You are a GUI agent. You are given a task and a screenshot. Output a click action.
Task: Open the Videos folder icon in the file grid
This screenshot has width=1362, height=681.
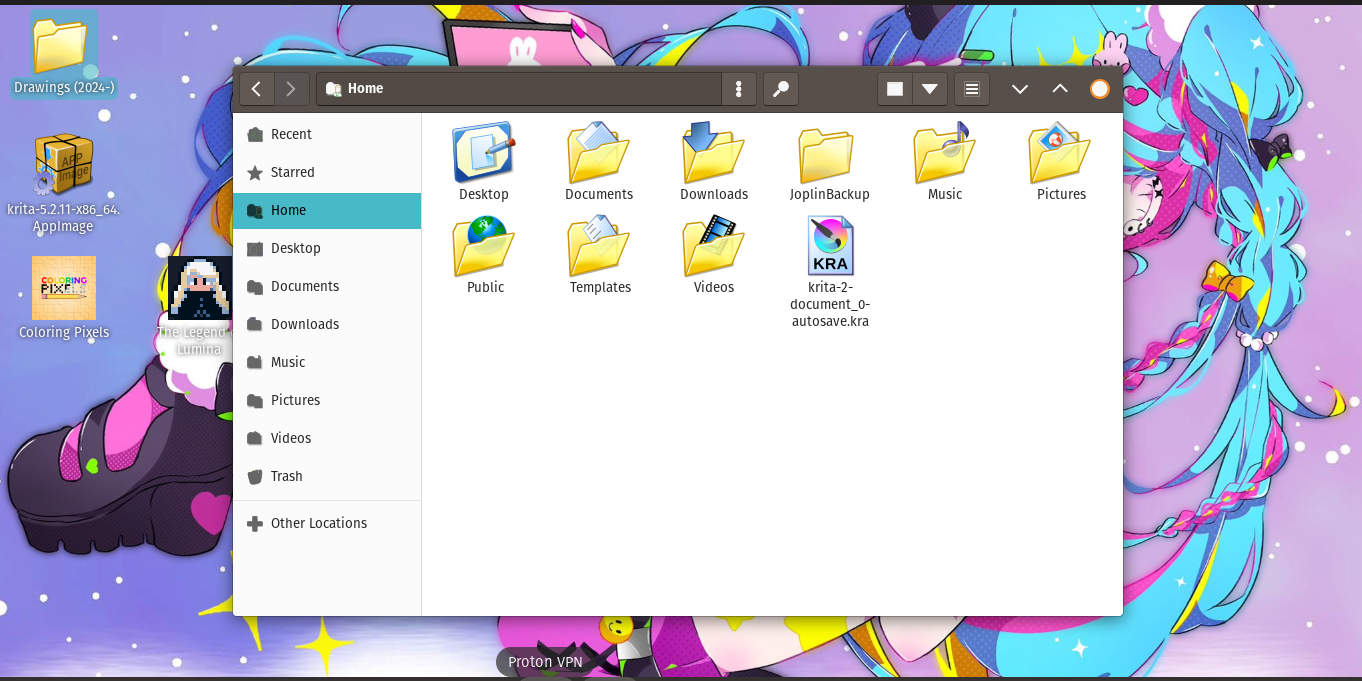coord(713,248)
